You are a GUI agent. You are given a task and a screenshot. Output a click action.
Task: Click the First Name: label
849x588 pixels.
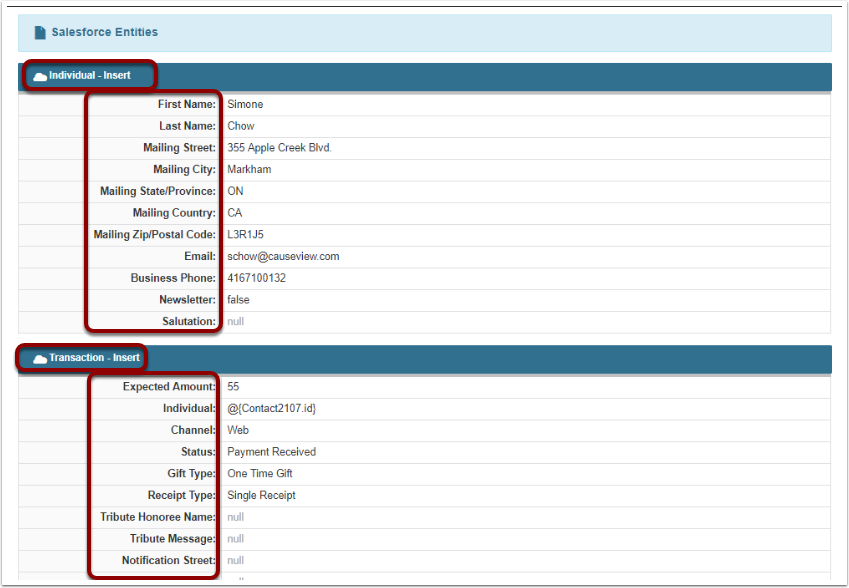[187, 104]
